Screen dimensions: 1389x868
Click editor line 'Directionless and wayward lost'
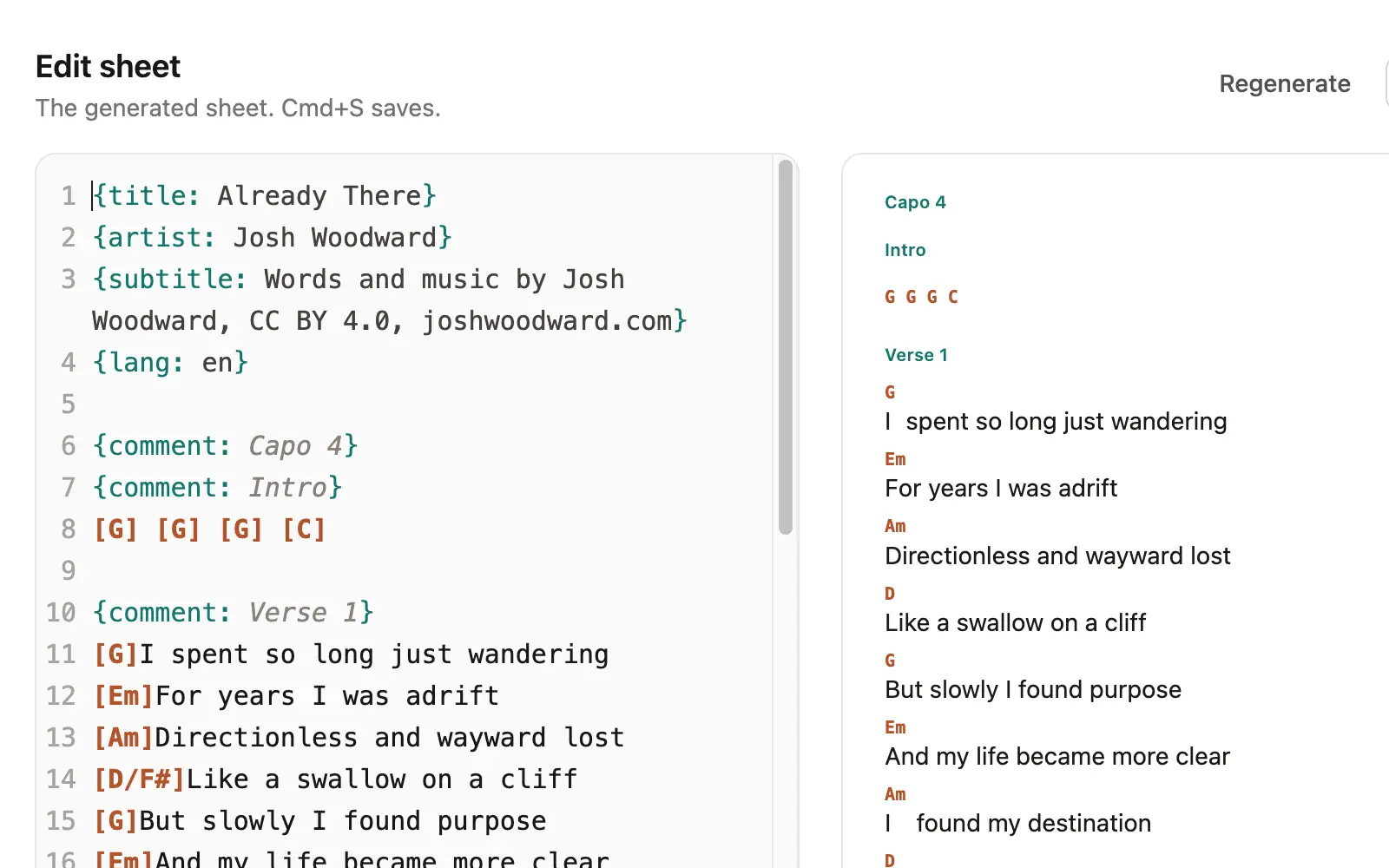click(x=359, y=738)
